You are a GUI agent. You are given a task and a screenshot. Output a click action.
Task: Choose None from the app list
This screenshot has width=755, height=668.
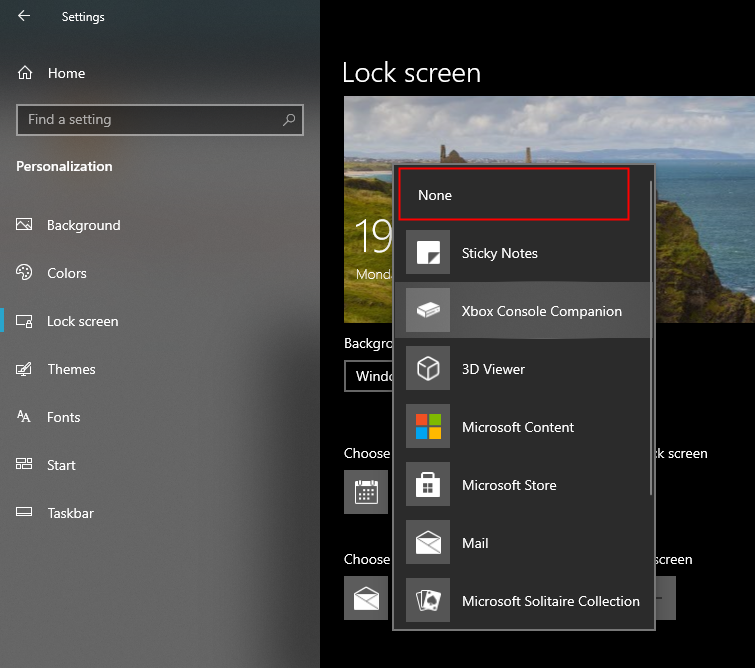514,195
